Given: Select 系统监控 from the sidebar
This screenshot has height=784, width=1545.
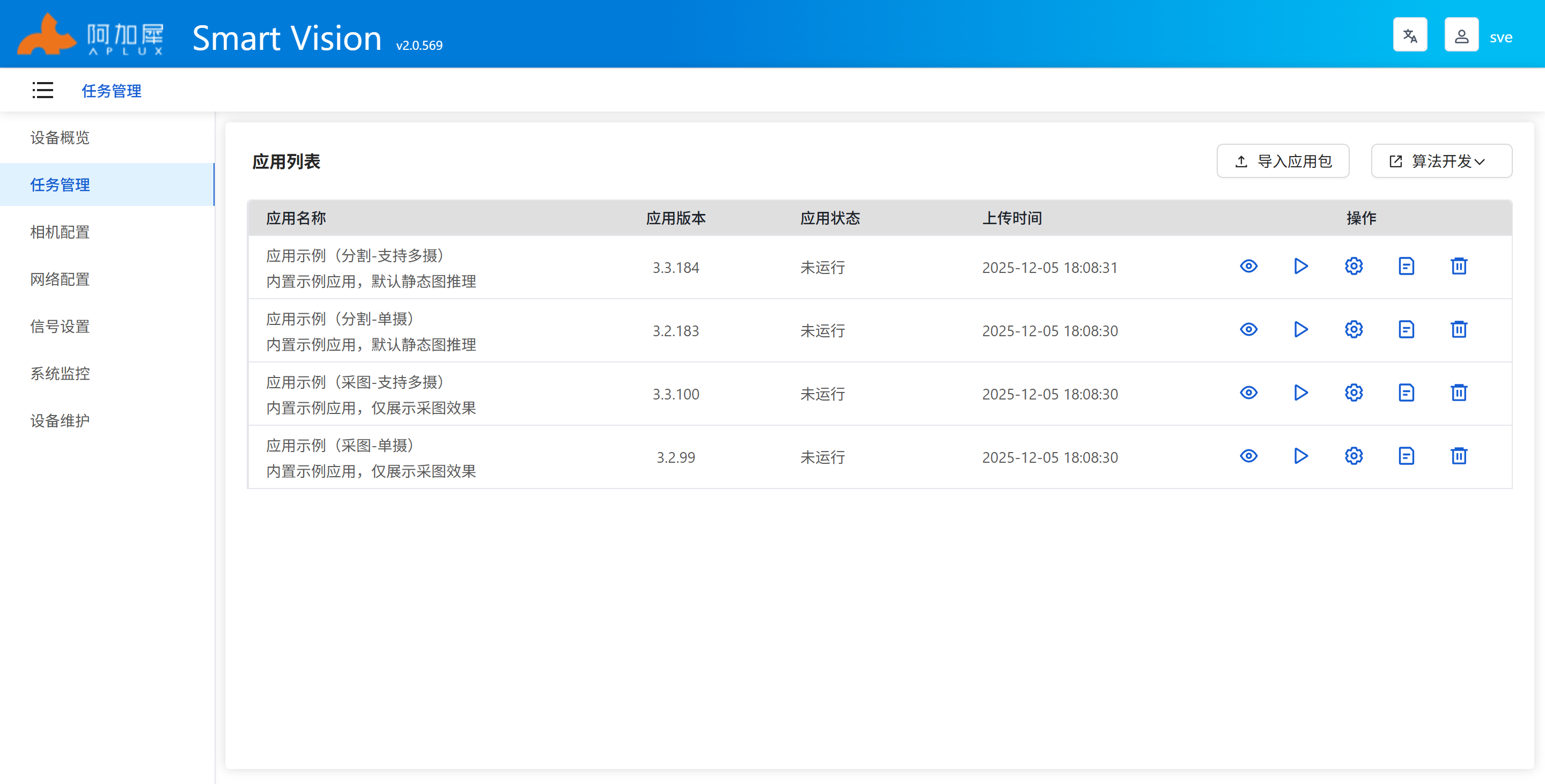Looking at the screenshot, I should point(60,373).
